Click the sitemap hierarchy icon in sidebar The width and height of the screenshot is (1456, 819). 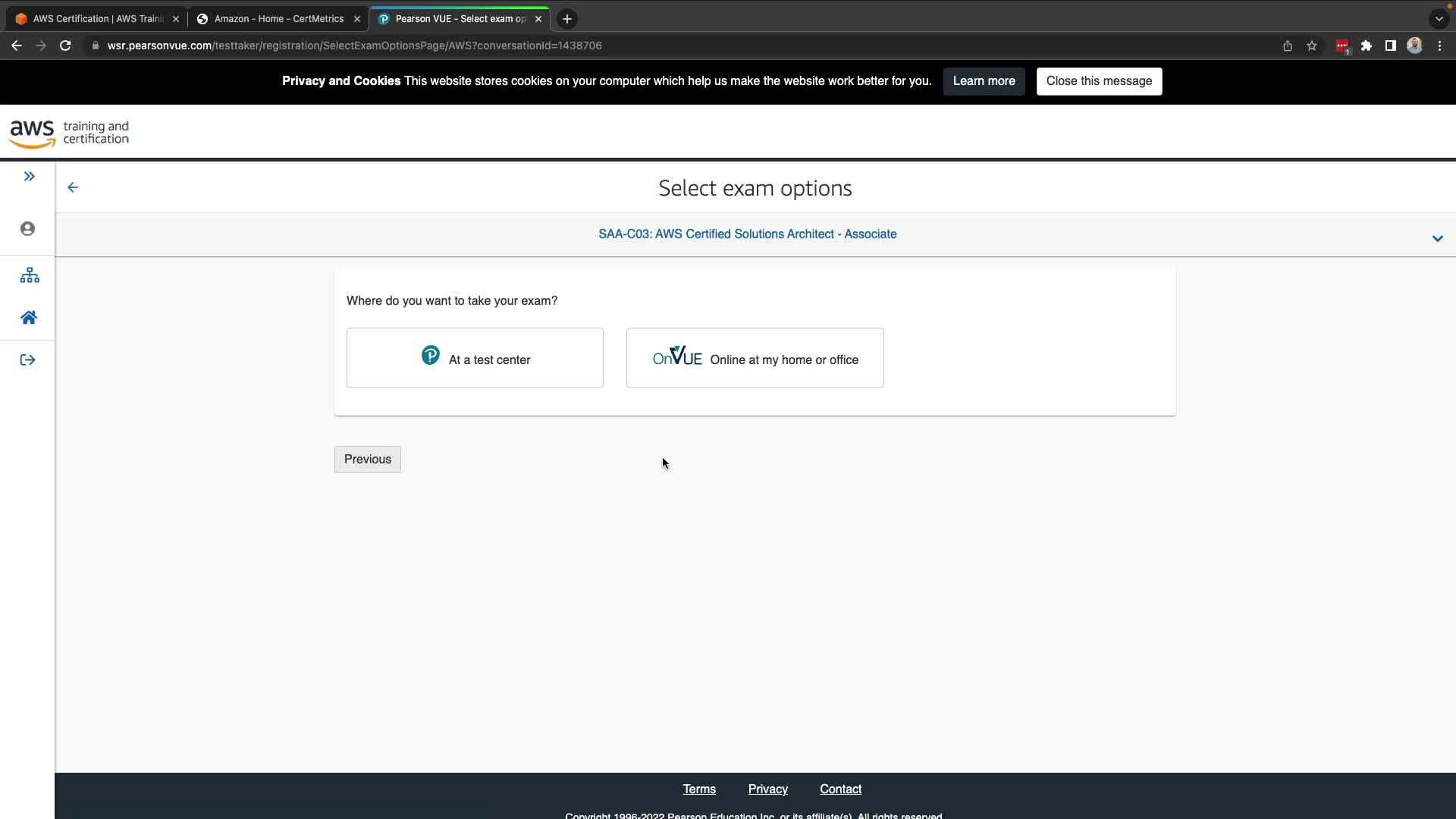29,275
